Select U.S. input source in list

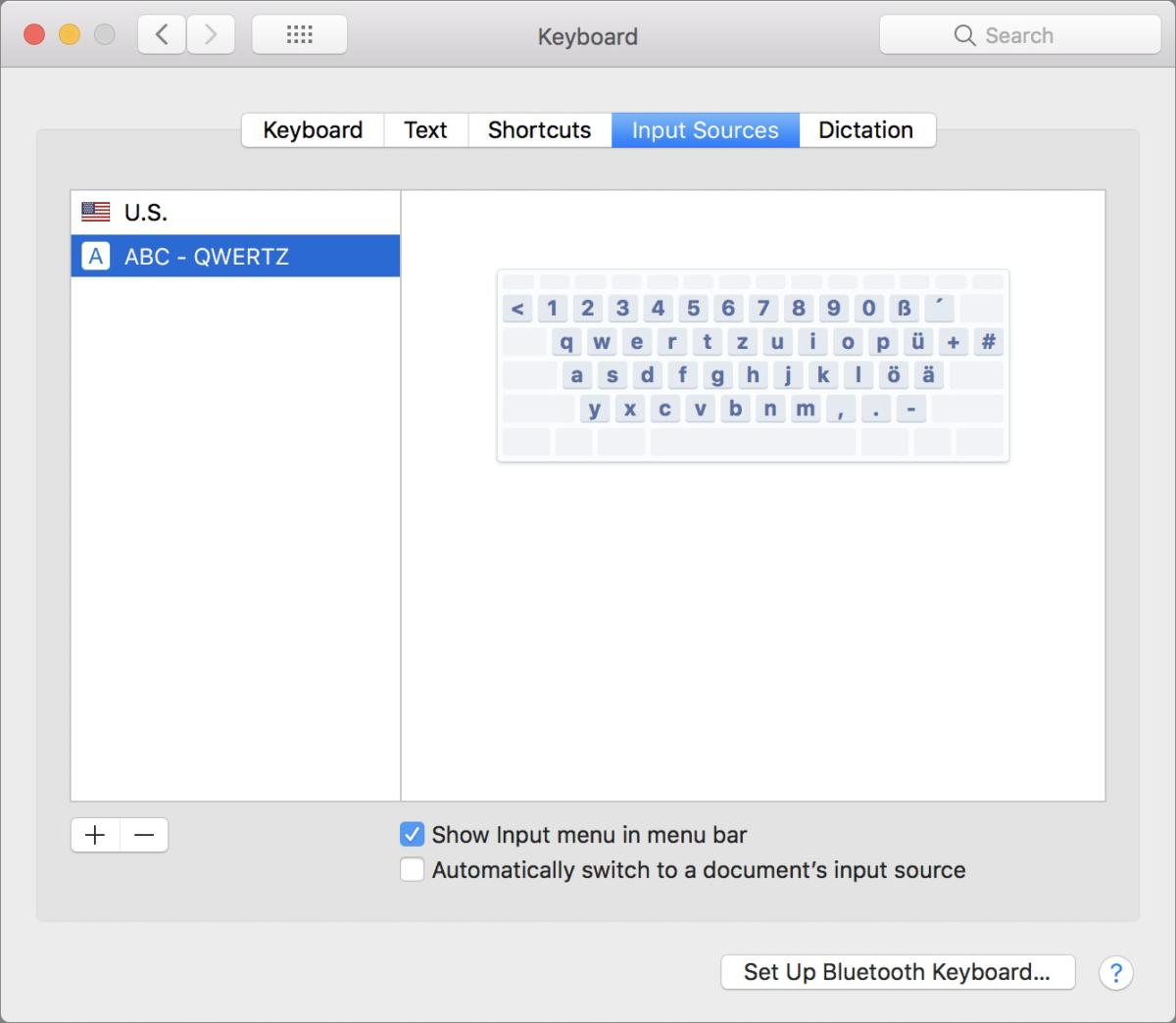(235, 212)
